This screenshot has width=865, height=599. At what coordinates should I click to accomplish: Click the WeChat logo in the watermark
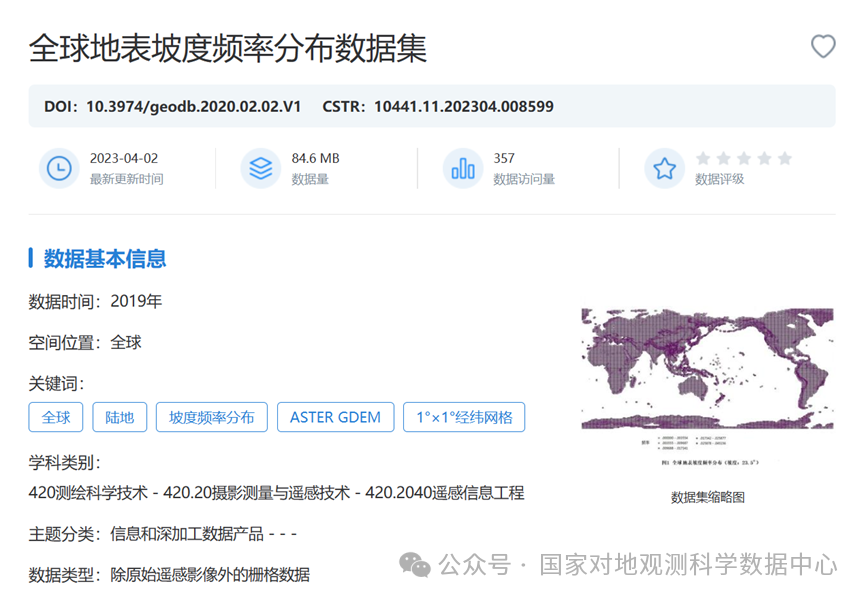(415, 565)
